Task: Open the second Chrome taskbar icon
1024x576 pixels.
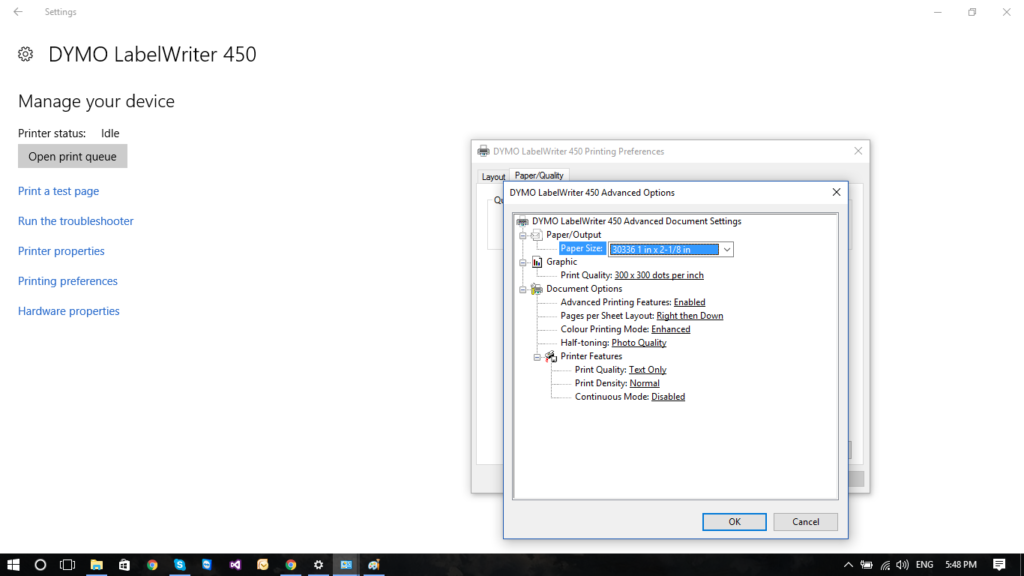Action: [291, 565]
